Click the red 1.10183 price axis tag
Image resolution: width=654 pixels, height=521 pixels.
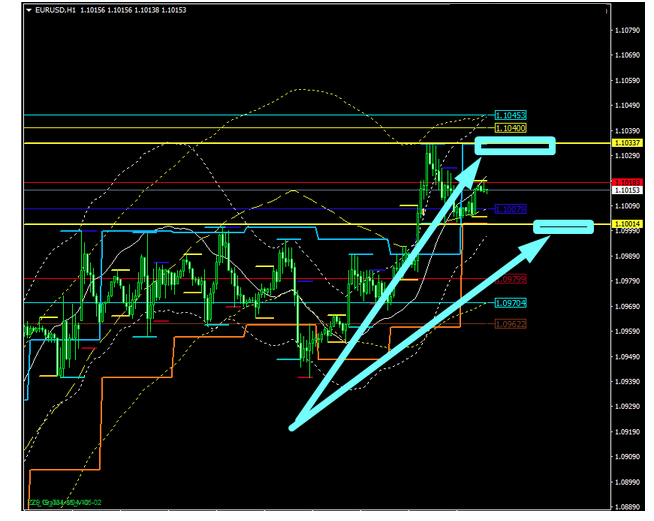(628, 181)
